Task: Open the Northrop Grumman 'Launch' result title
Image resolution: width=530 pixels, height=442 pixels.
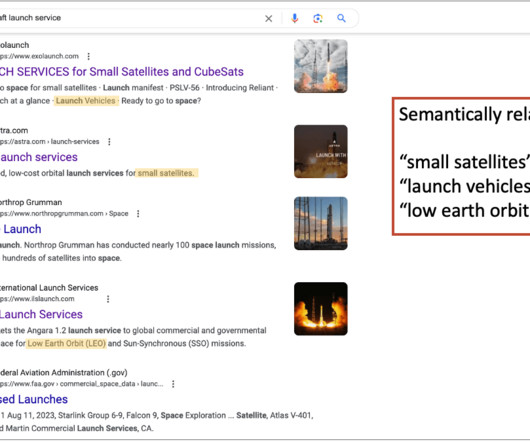Action: [x=21, y=229]
